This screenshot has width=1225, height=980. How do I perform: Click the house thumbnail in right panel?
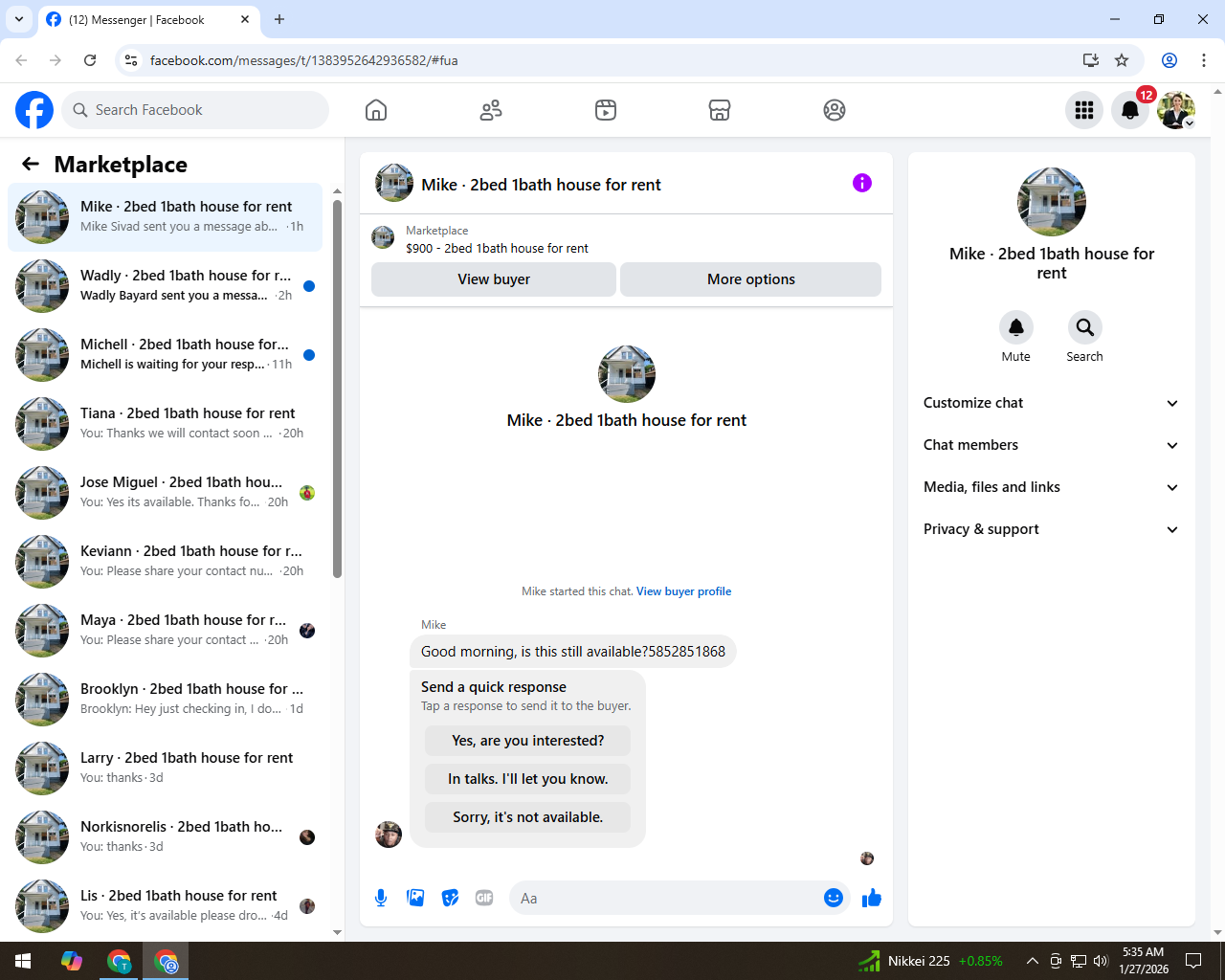point(1052,202)
